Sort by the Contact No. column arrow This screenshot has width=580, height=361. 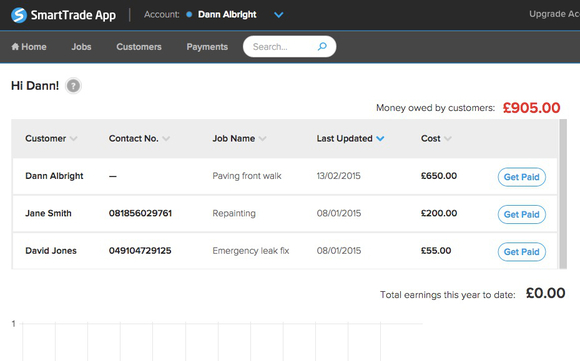(166, 139)
